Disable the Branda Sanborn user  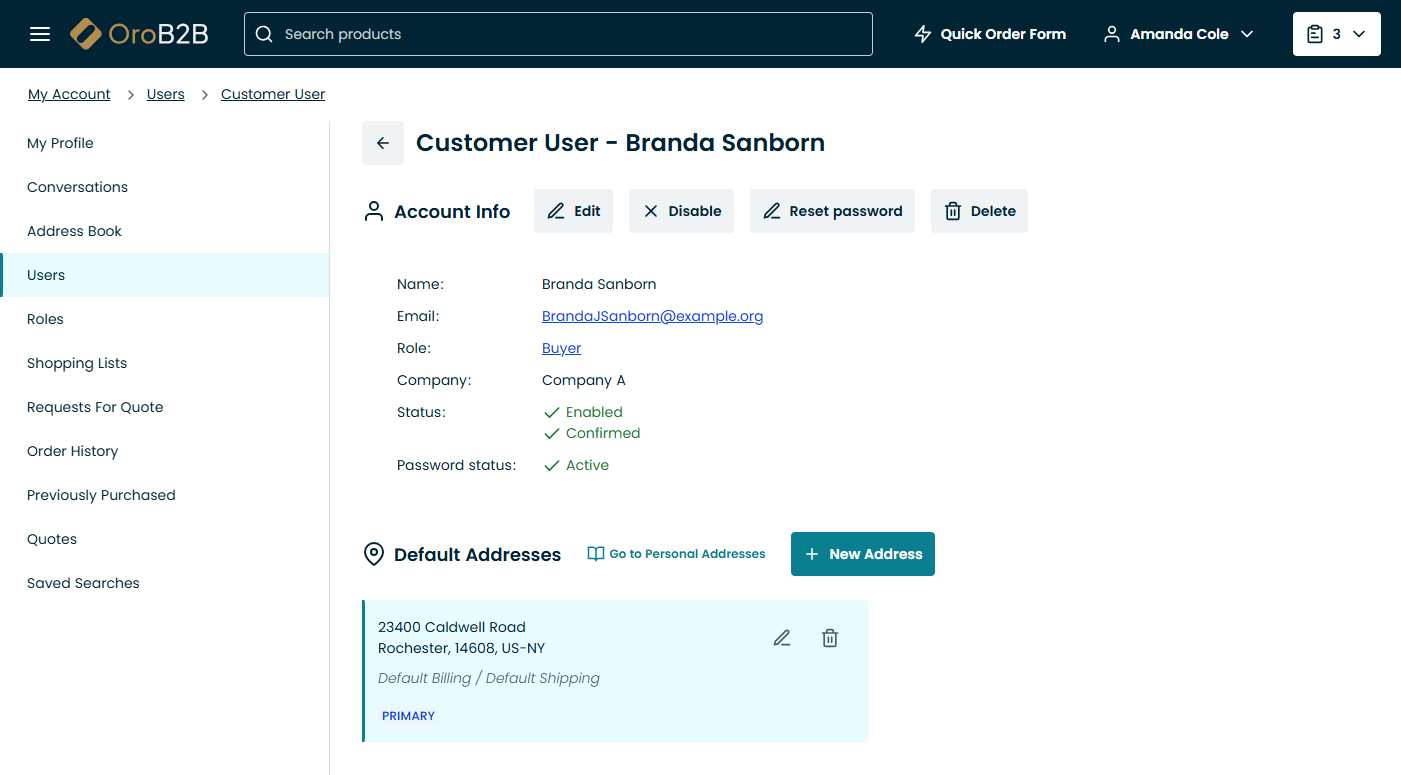pos(681,211)
